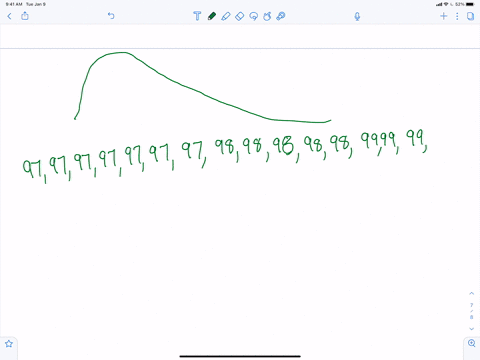This screenshot has width=480, height=360.
Task: Click the 9:41 AM clock
Action: click(14, 4)
